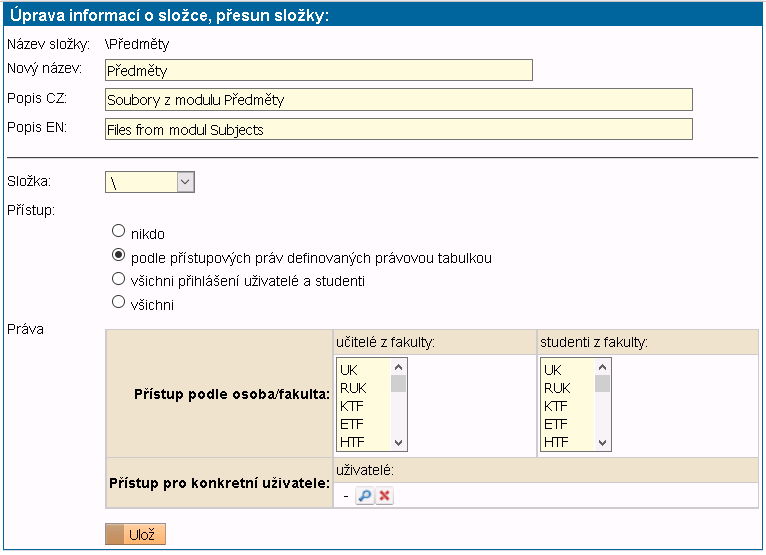Select access by rights table radio option
The width and height of the screenshot is (766, 555).
point(119,256)
